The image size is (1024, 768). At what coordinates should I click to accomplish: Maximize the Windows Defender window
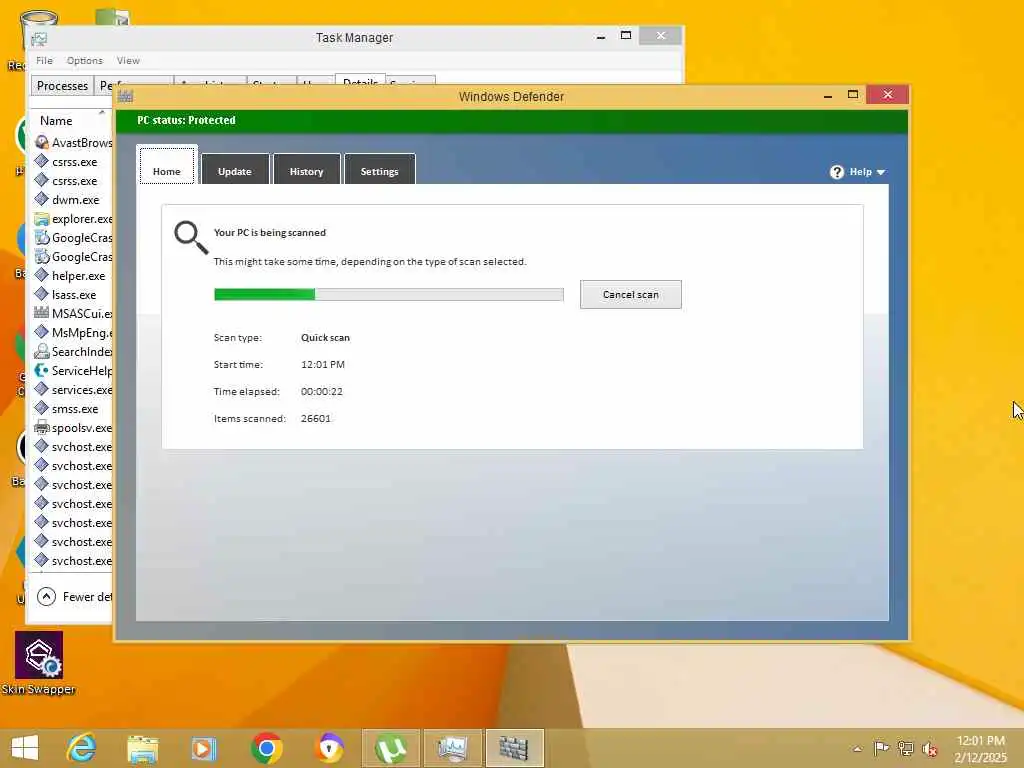[x=853, y=95]
